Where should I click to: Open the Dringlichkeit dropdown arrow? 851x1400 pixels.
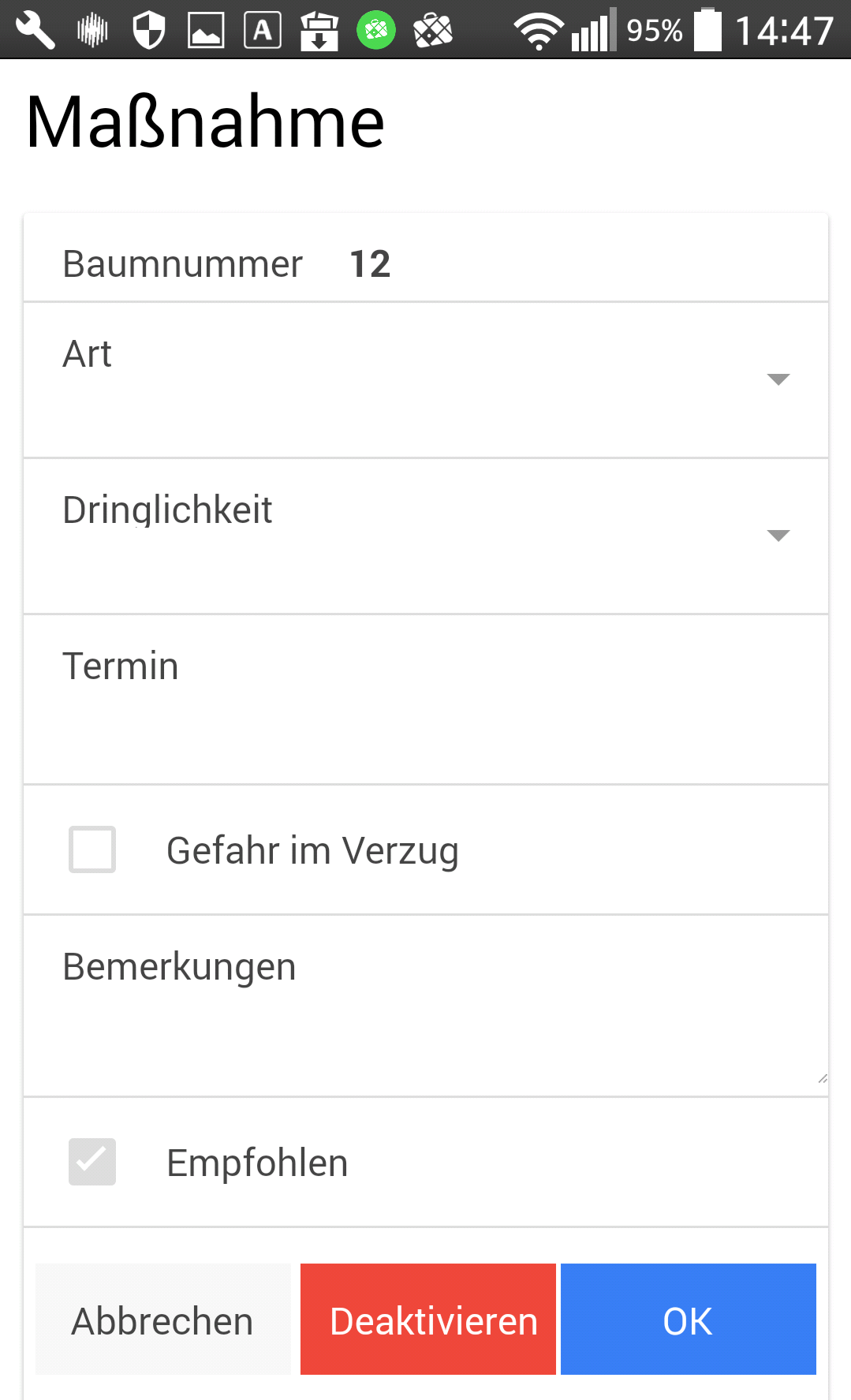[778, 536]
